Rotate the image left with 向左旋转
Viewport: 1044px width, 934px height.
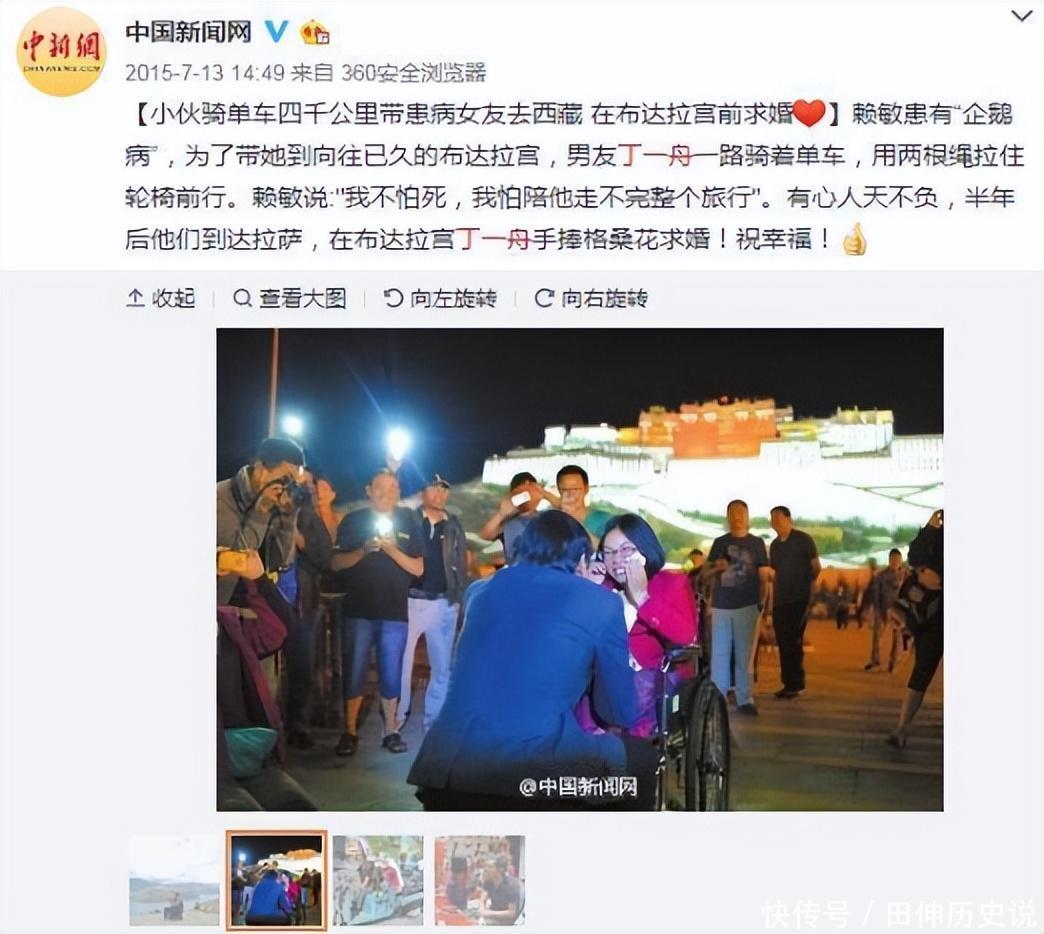tap(441, 298)
